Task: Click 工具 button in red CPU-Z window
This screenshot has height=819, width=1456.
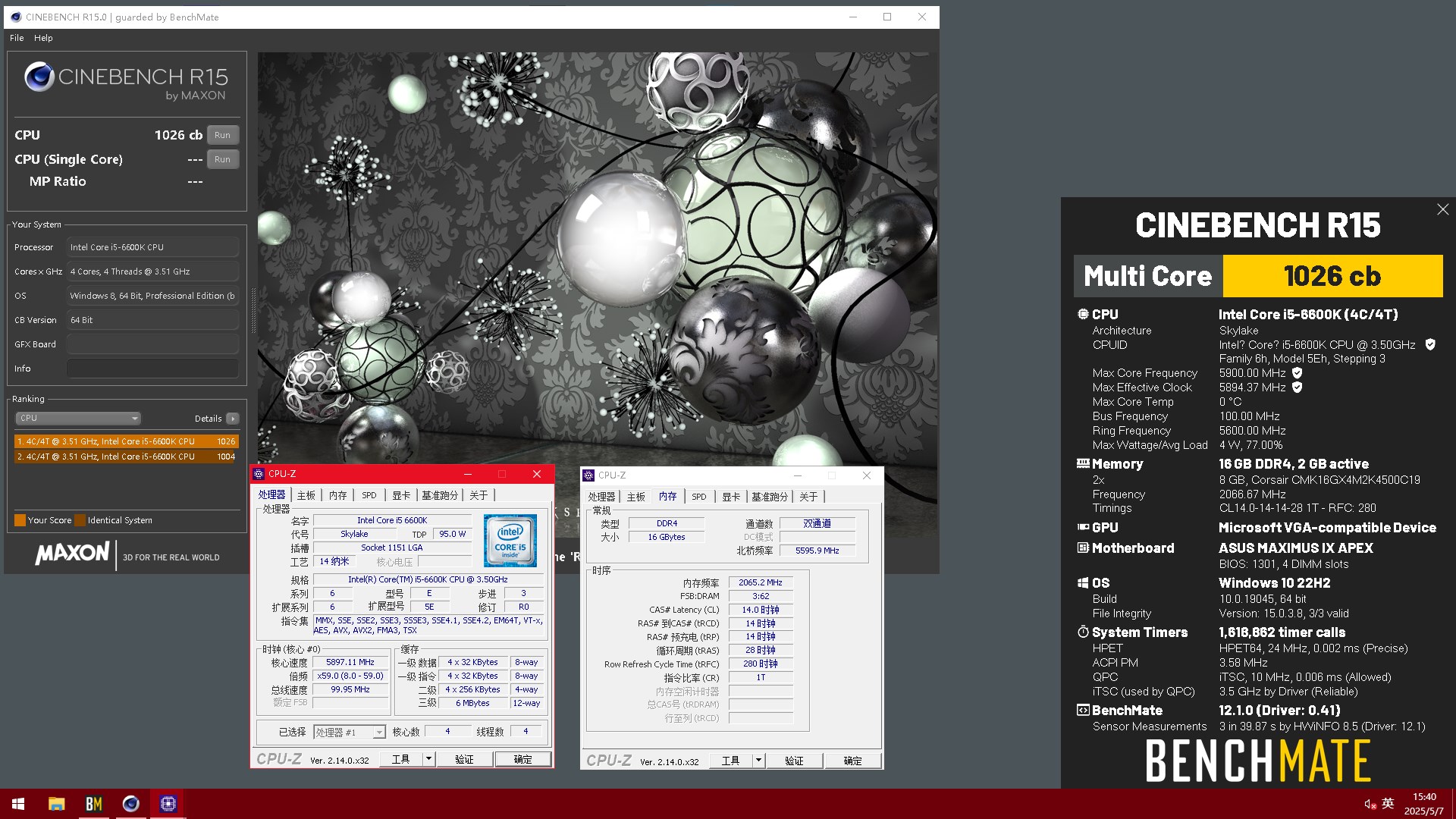Action: 401,759
